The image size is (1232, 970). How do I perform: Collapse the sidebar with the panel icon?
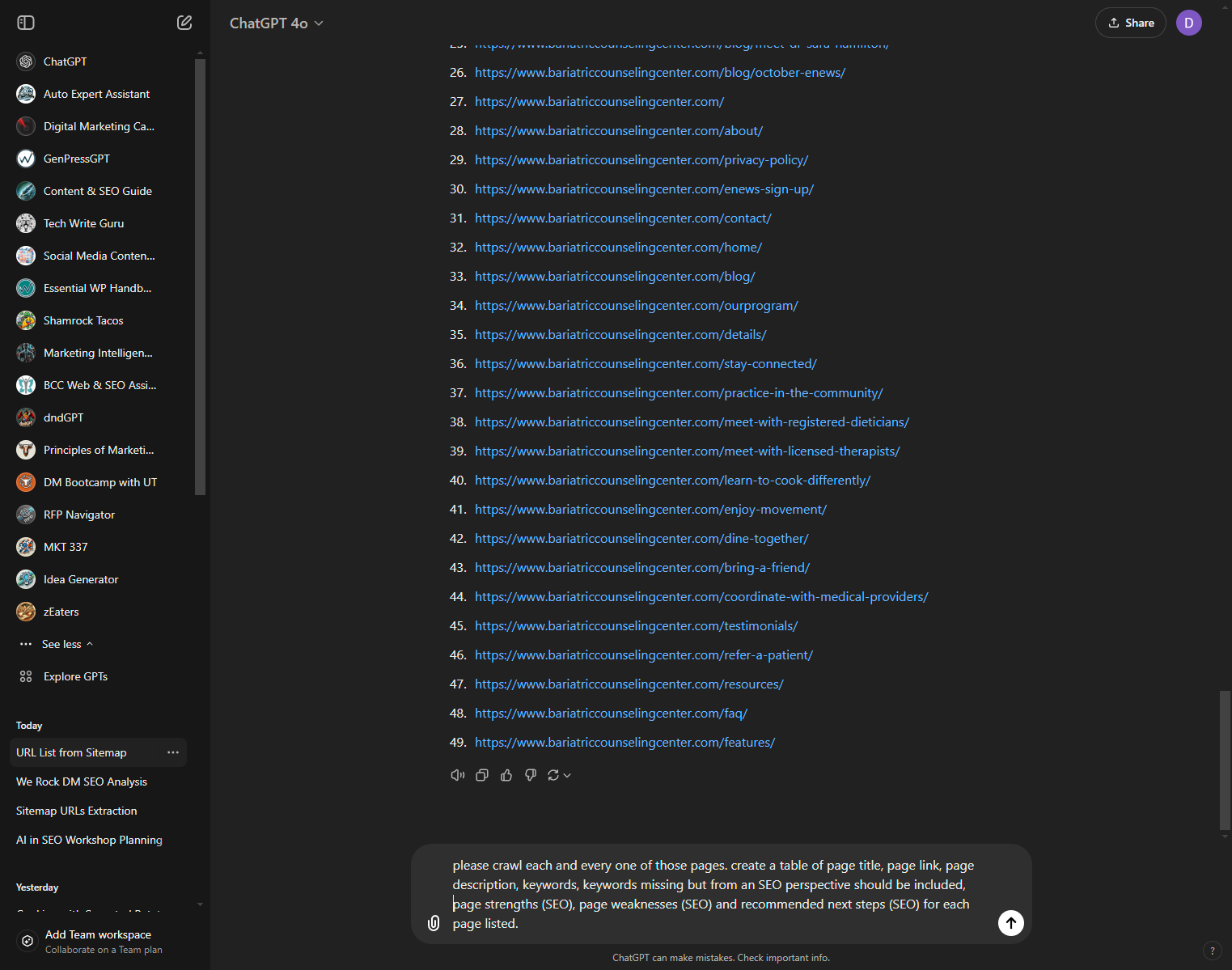[26, 23]
